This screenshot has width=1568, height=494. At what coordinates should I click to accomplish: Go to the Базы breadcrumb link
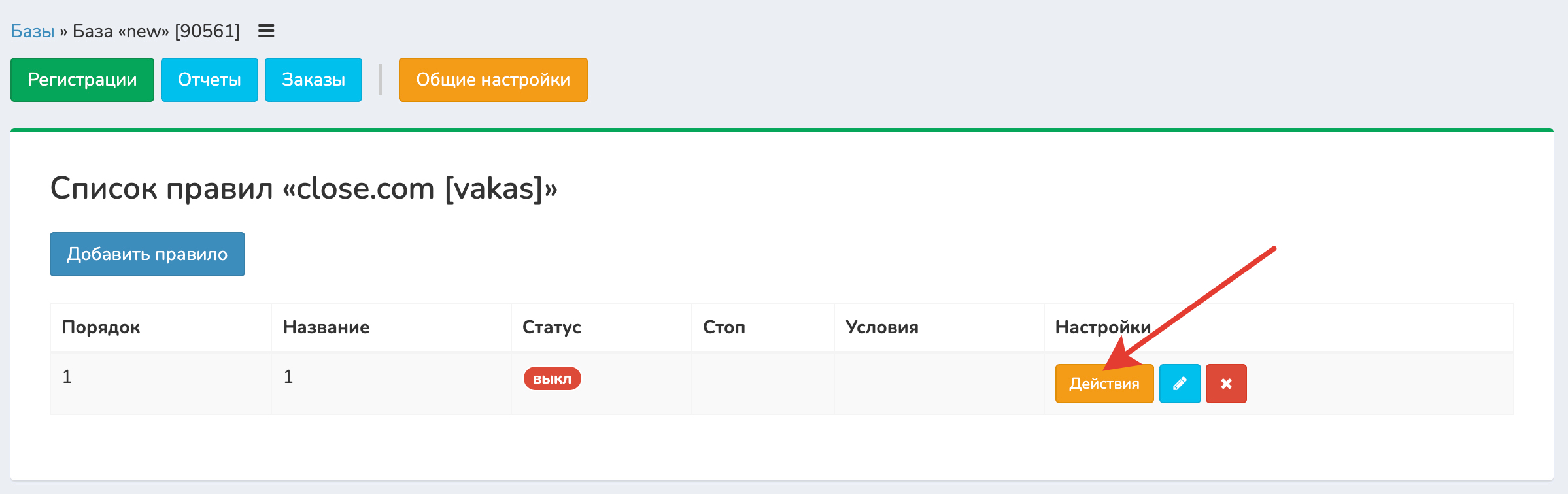coord(33,31)
